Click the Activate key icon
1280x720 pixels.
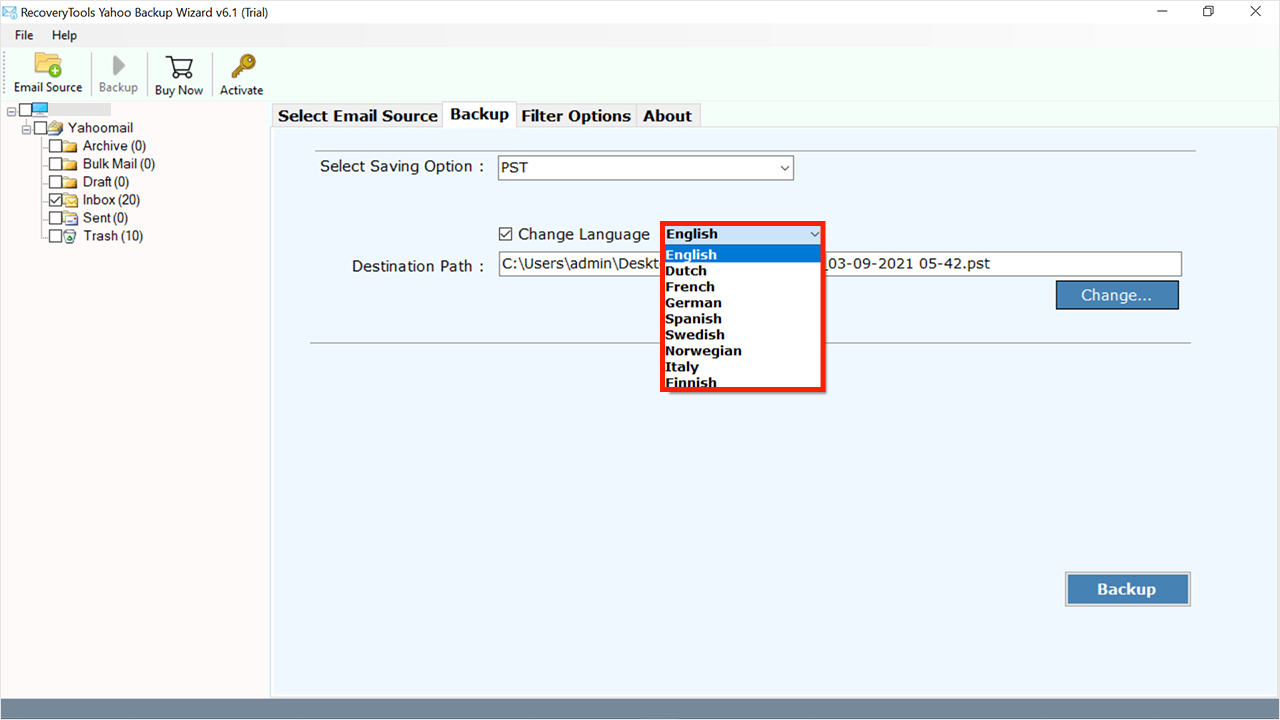242,67
